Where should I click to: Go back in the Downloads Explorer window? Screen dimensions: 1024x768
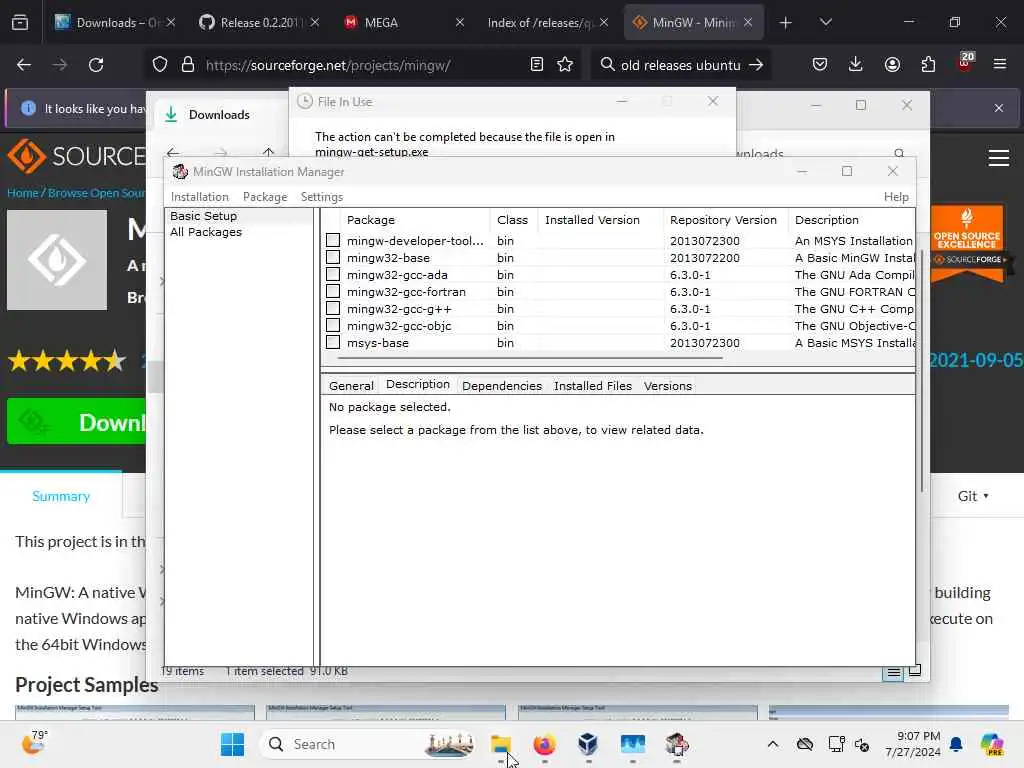point(173,153)
